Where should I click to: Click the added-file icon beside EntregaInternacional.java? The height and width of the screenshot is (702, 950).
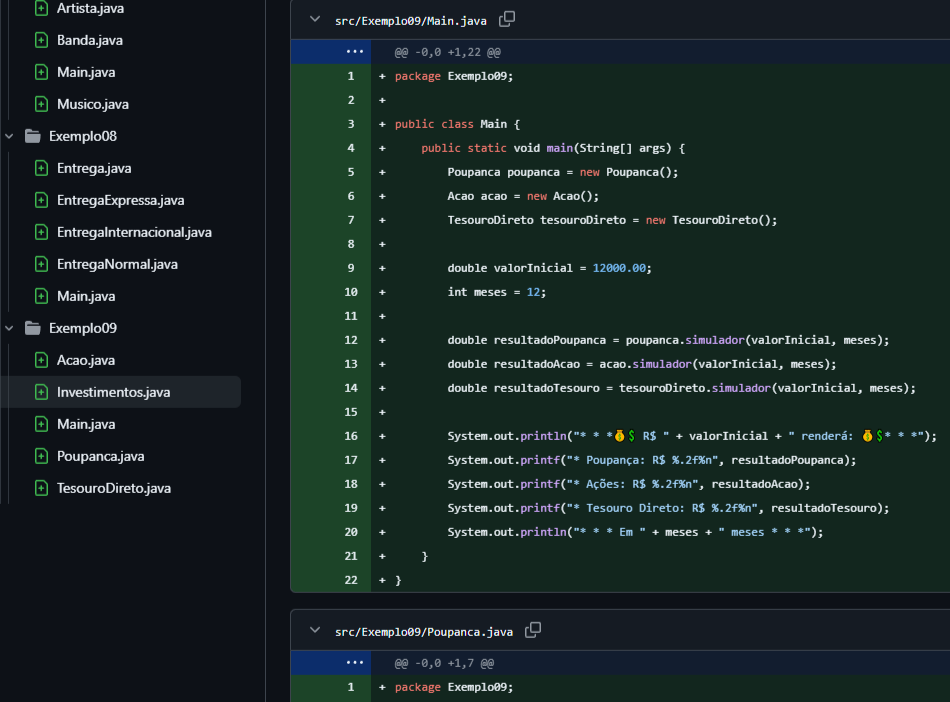41,233
